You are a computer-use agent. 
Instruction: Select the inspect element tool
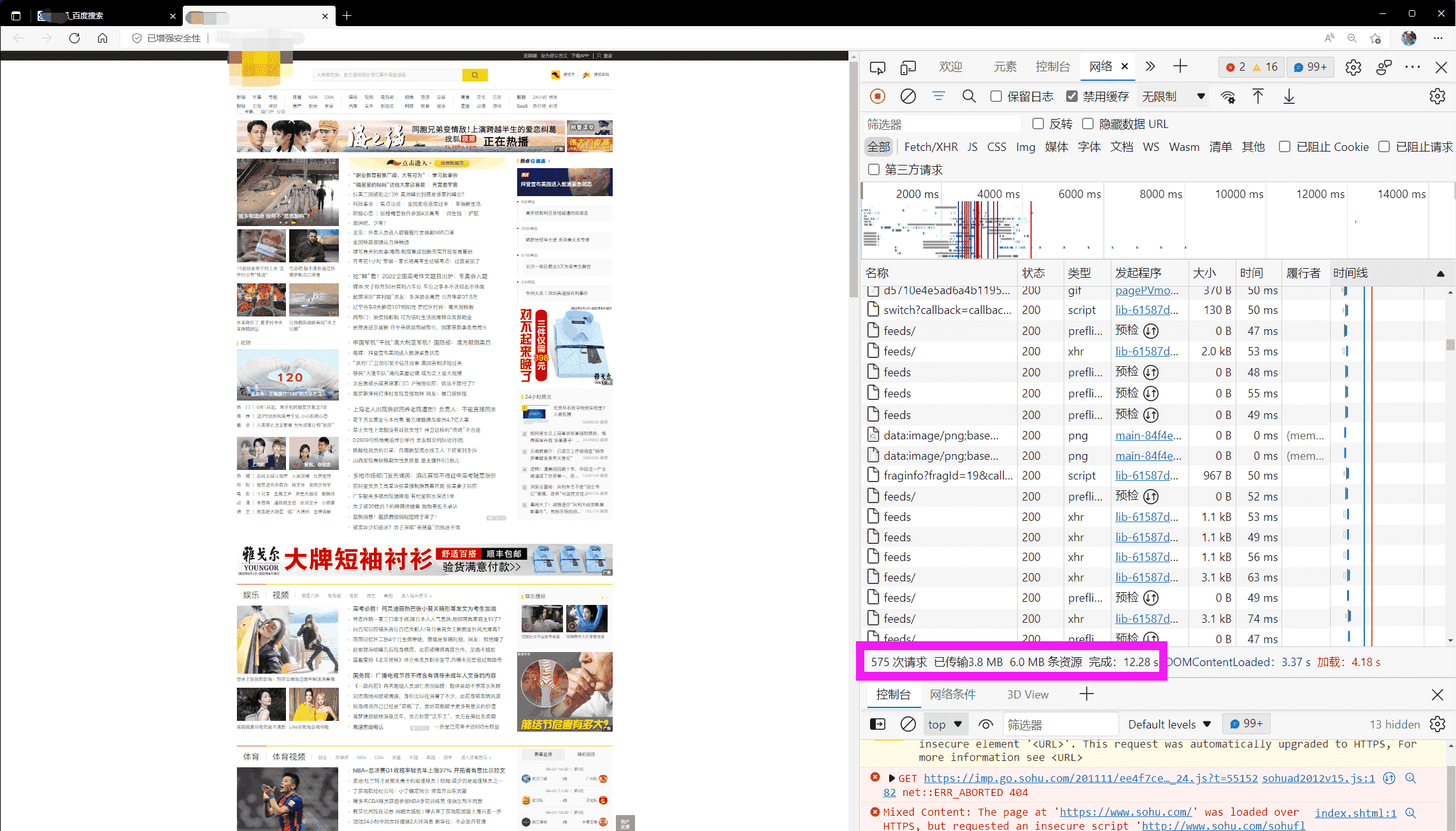click(x=877, y=66)
